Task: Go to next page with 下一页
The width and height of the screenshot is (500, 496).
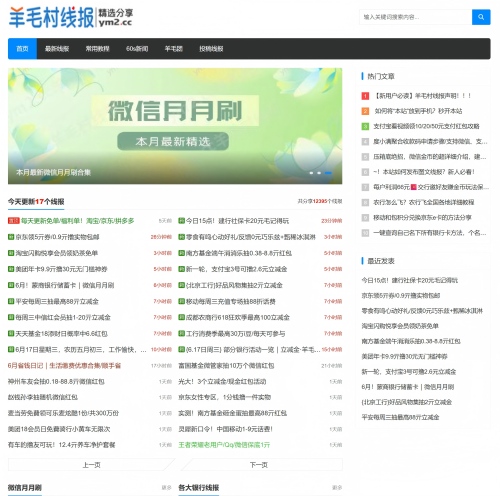Action: point(259,465)
